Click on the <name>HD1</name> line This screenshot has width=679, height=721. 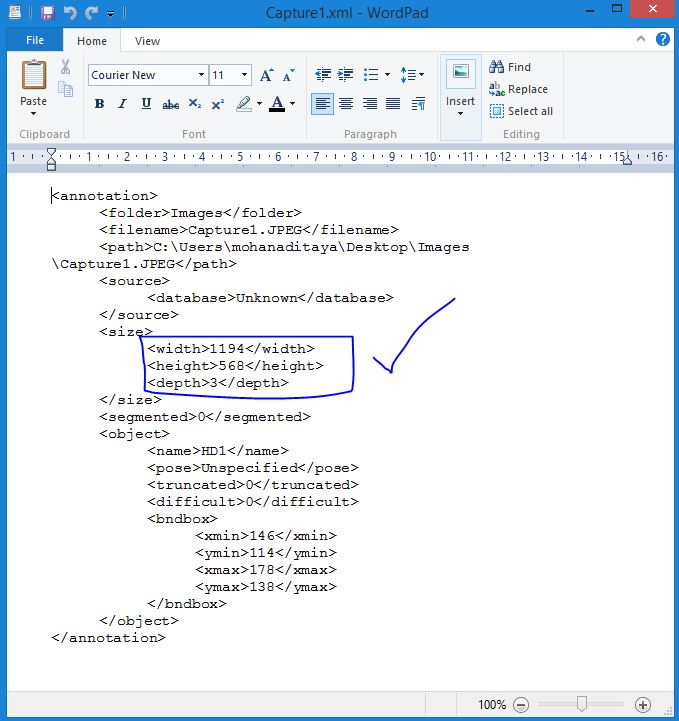pyautogui.click(x=218, y=451)
